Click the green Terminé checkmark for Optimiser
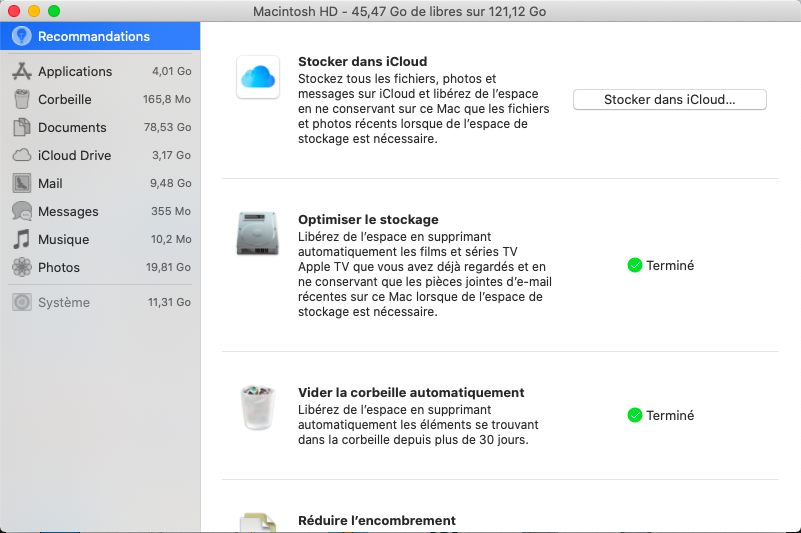The height and width of the screenshot is (533, 801). [634, 265]
